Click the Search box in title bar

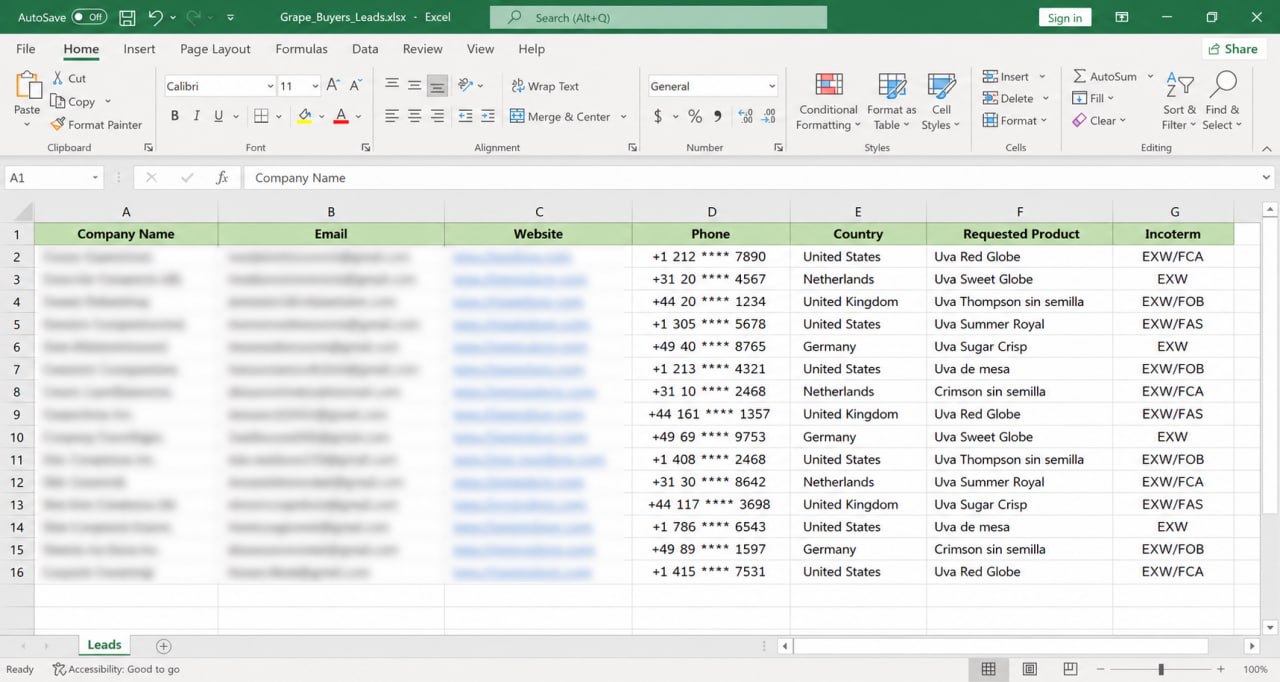[658, 17]
